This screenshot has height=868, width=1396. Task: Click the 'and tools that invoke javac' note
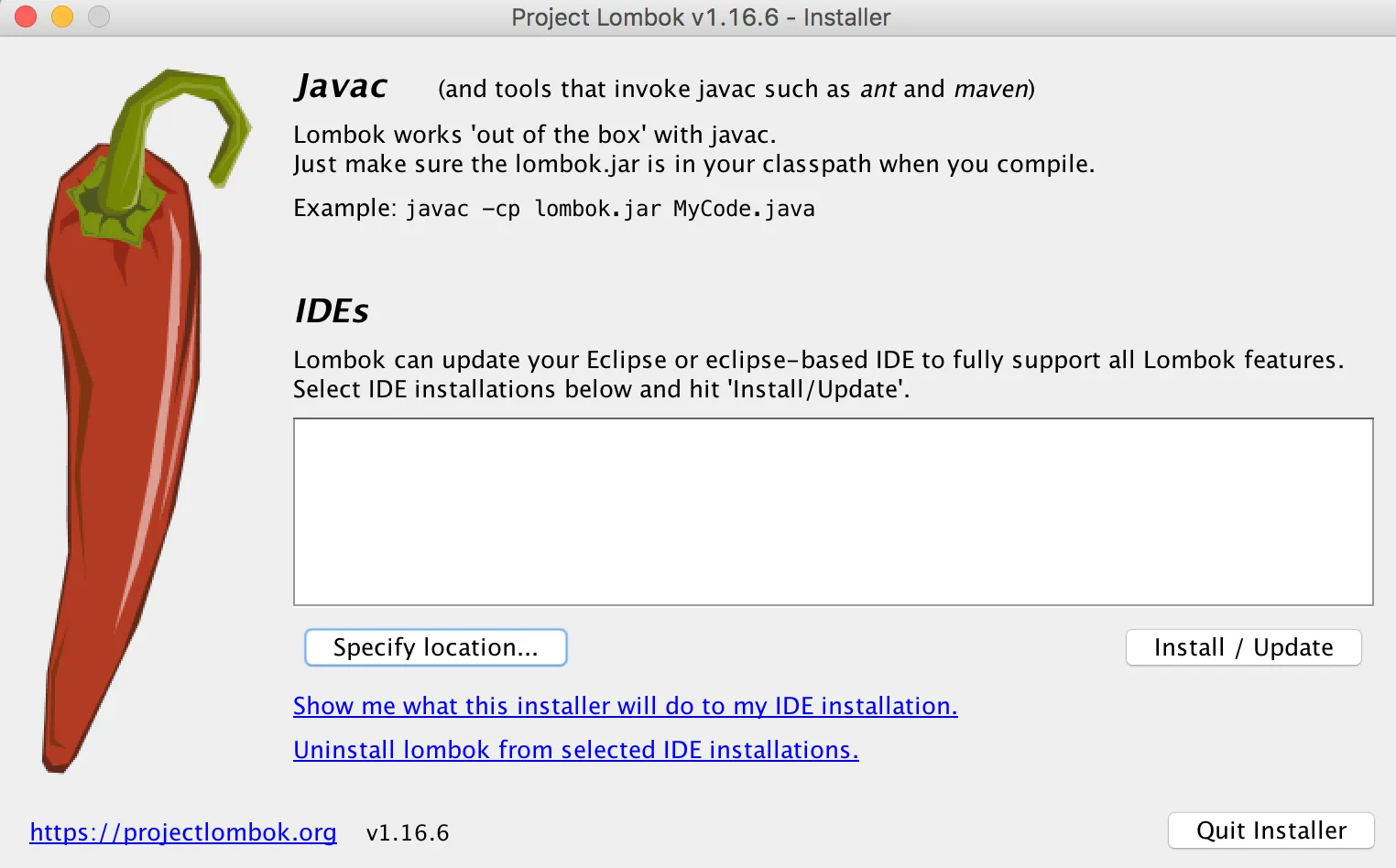click(x=736, y=89)
